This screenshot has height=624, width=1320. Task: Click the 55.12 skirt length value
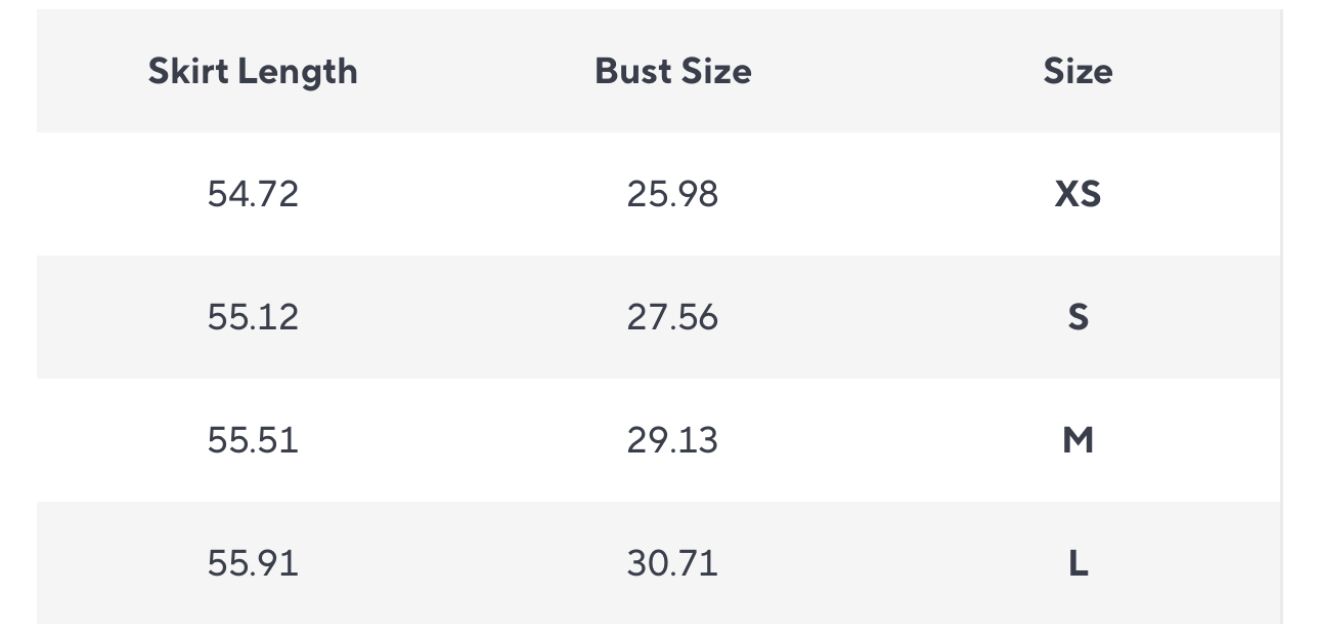(x=253, y=317)
